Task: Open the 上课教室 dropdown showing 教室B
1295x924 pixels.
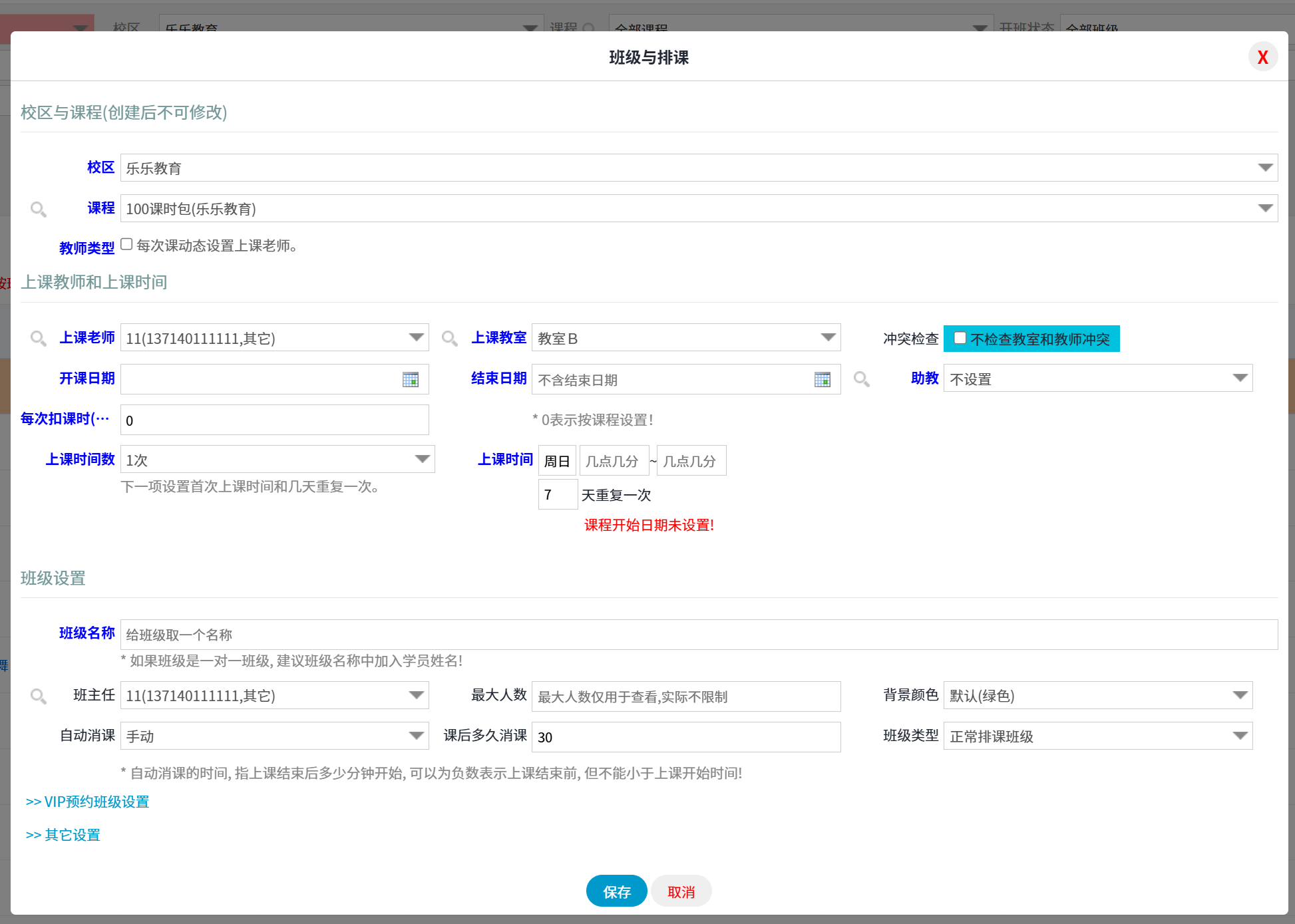Action: [685, 337]
